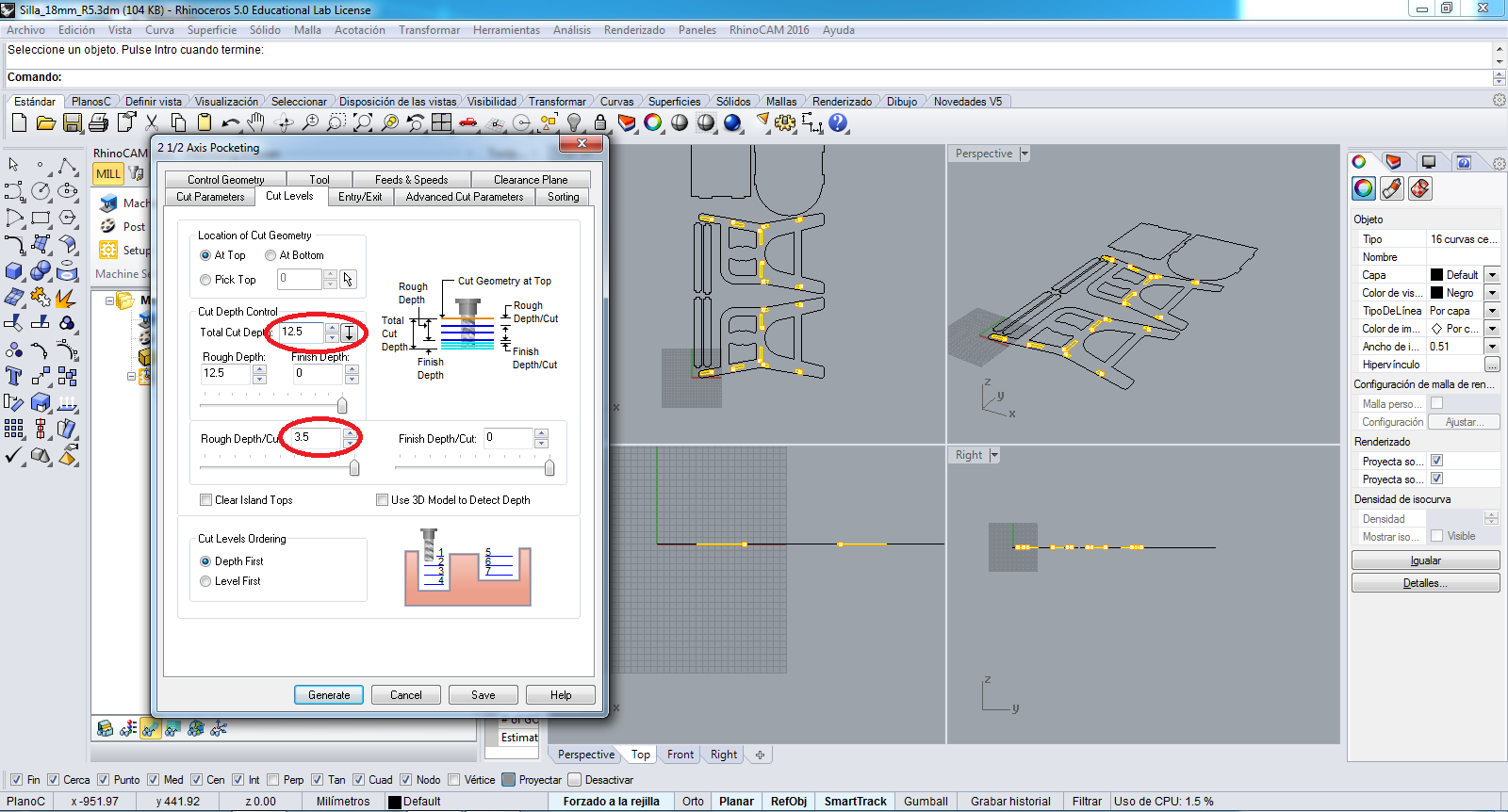This screenshot has height=812, width=1508.
Task: Click the pick total cut depth icon
Action: pos(349,333)
